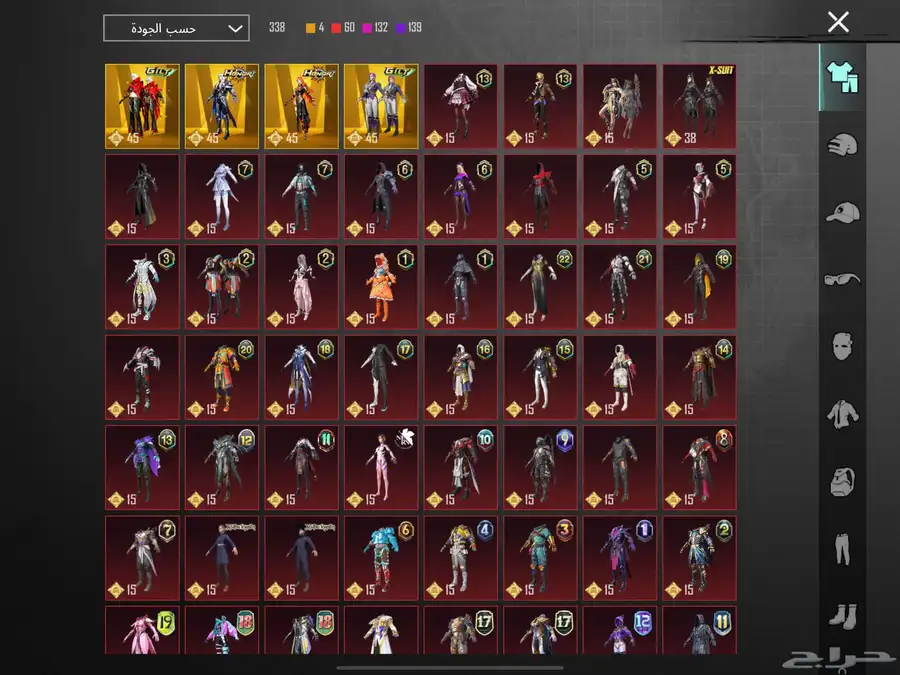Select the white dress with badge 7
This screenshot has height=675, width=900.
click(222, 196)
